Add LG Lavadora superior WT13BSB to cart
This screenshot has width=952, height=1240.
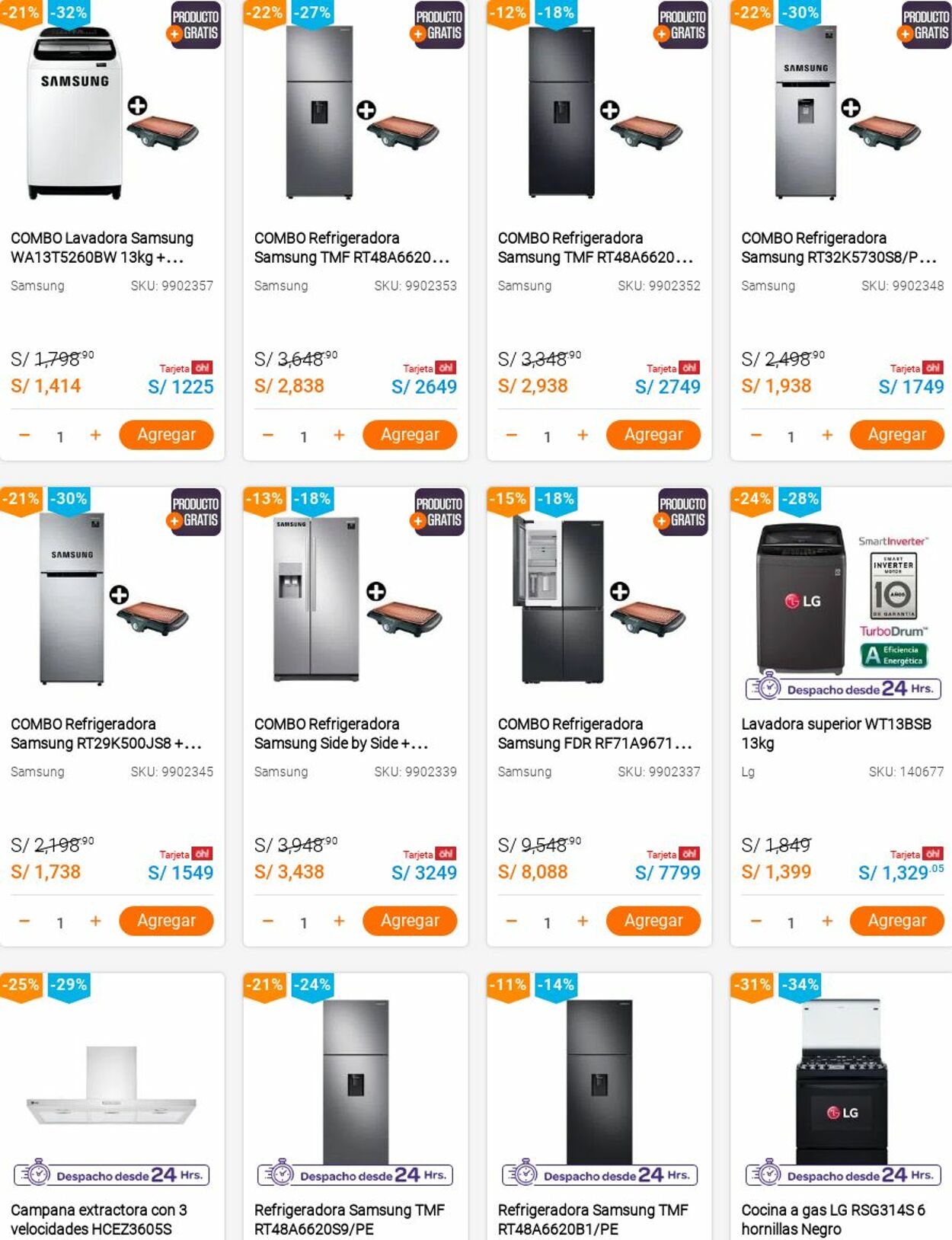(x=896, y=921)
